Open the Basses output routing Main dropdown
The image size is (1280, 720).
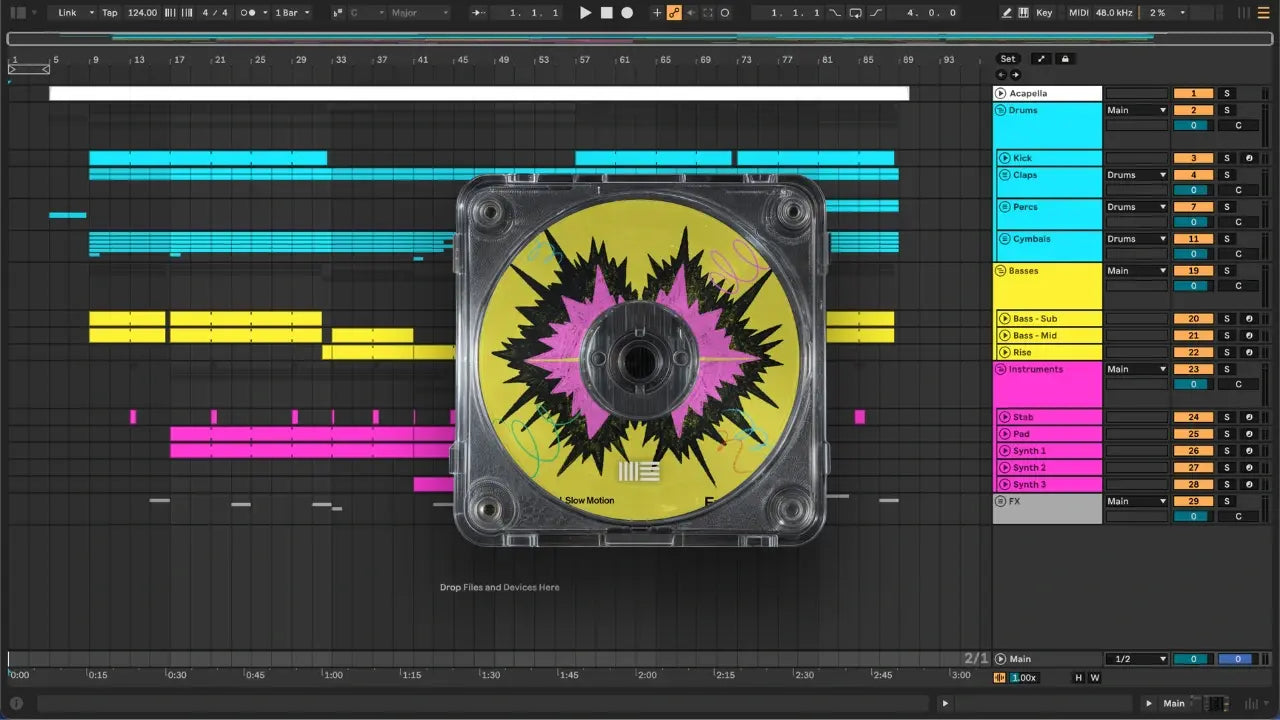[x=1137, y=271]
